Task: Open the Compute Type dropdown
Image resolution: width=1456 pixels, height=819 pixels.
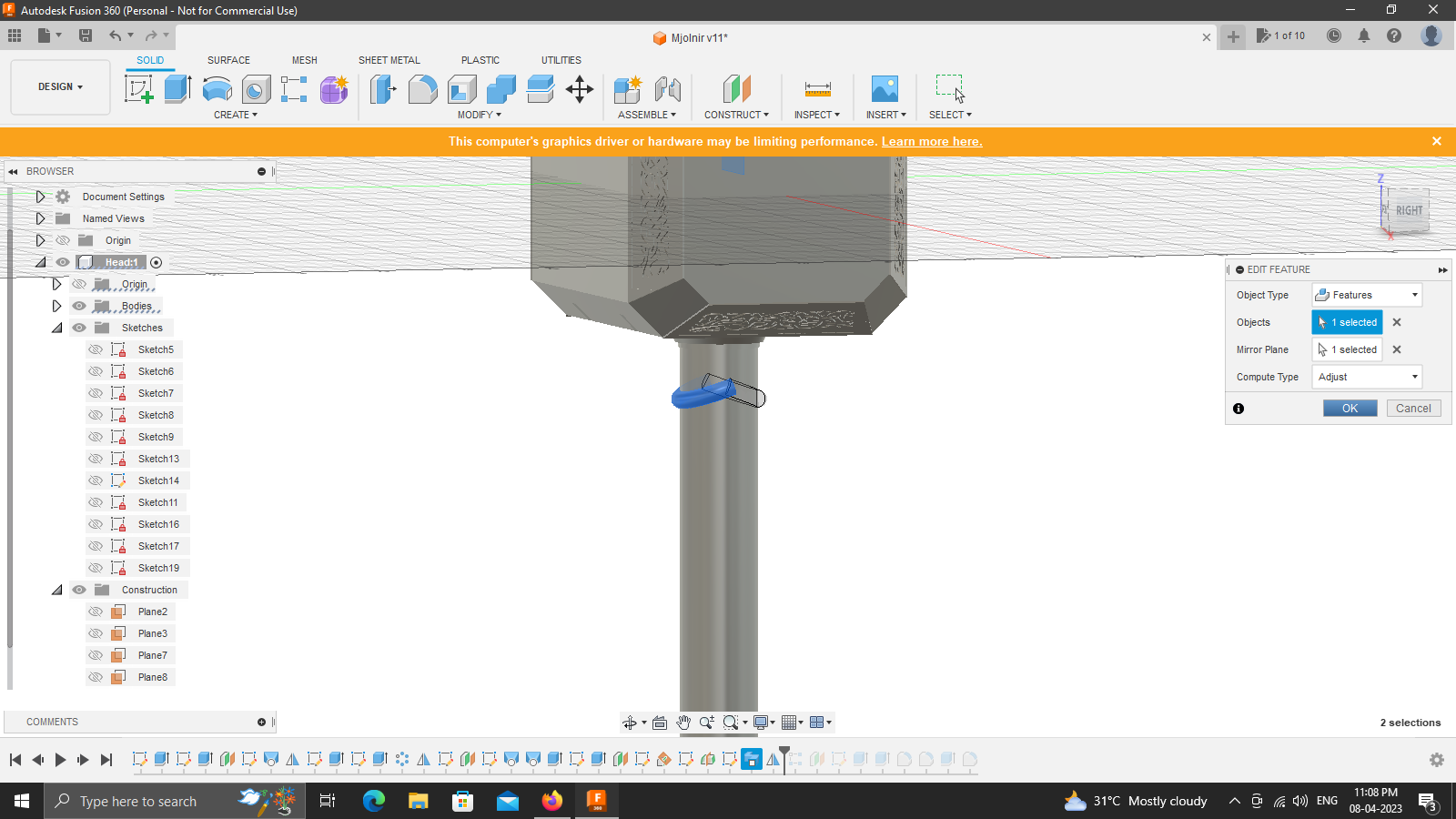Action: [1366, 377]
